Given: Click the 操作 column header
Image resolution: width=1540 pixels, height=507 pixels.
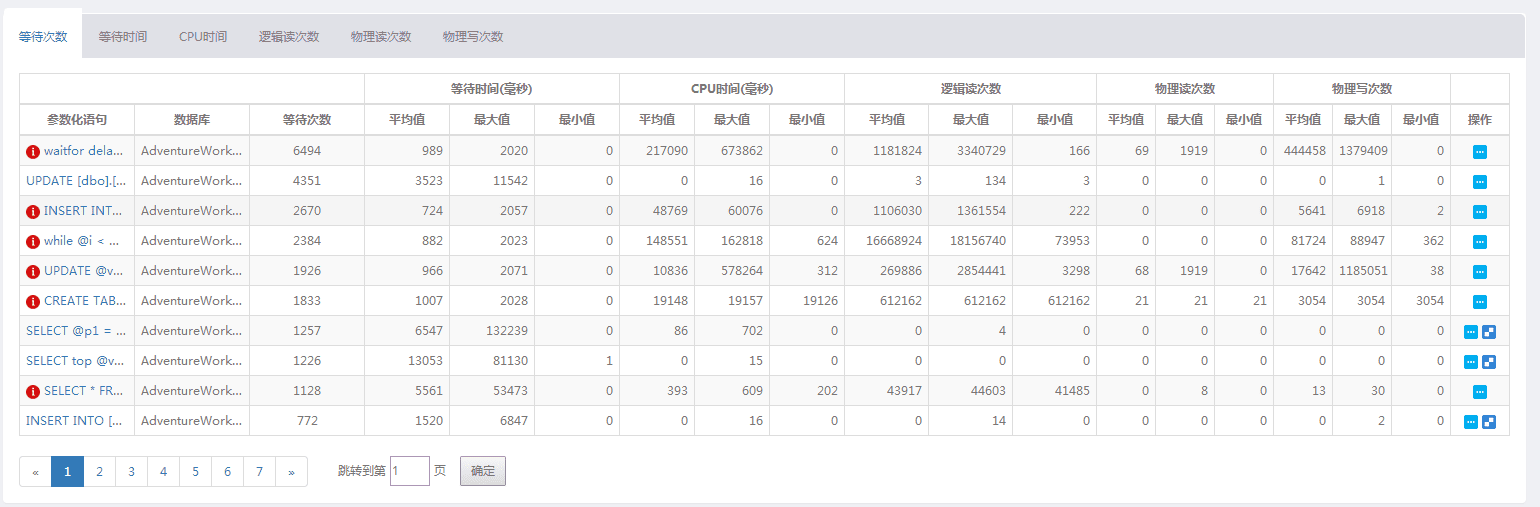Looking at the screenshot, I should pyautogui.click(x=1480, y=120).
